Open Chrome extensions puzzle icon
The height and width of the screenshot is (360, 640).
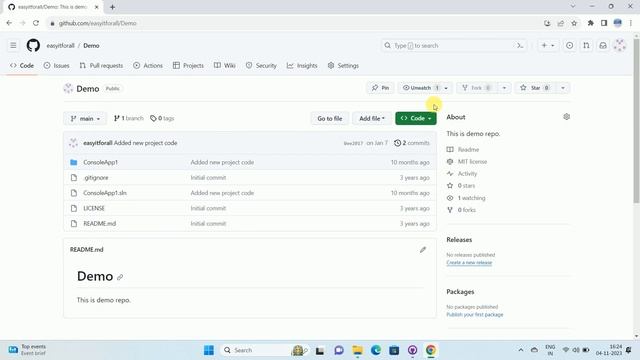click(x=590, y=23)
